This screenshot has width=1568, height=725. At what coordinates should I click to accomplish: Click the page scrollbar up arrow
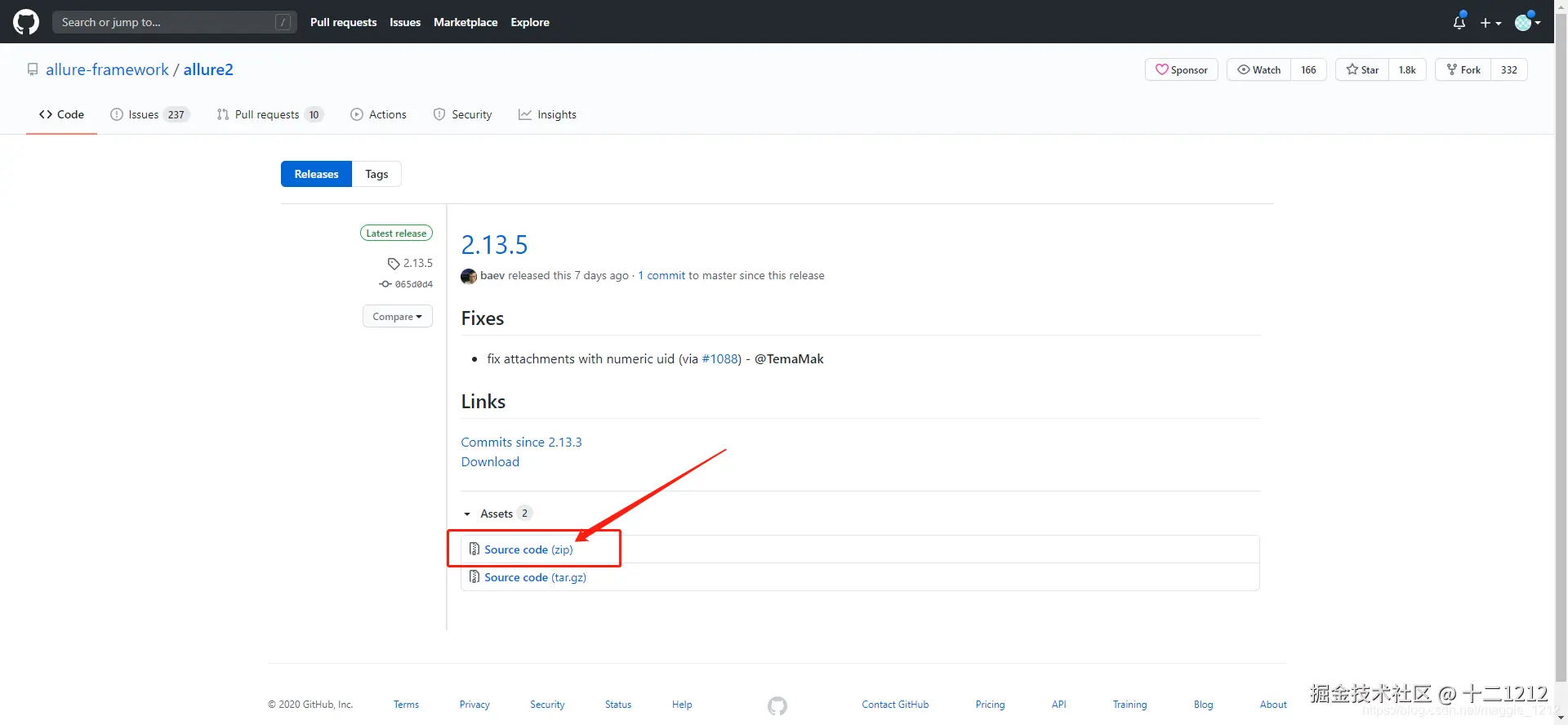1561,7
